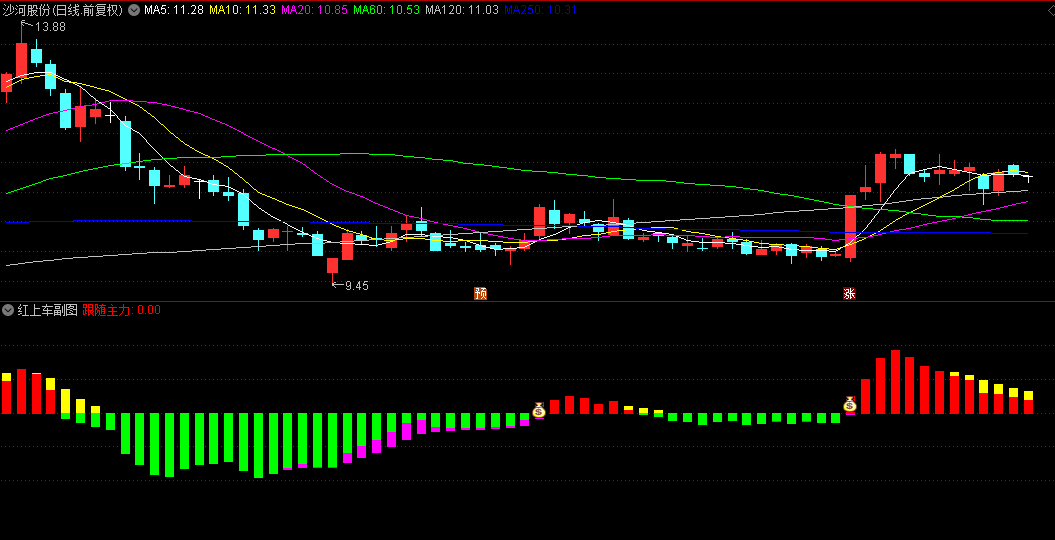
Task: Select the MA10: 11.33 label
Action: [242, 10]
